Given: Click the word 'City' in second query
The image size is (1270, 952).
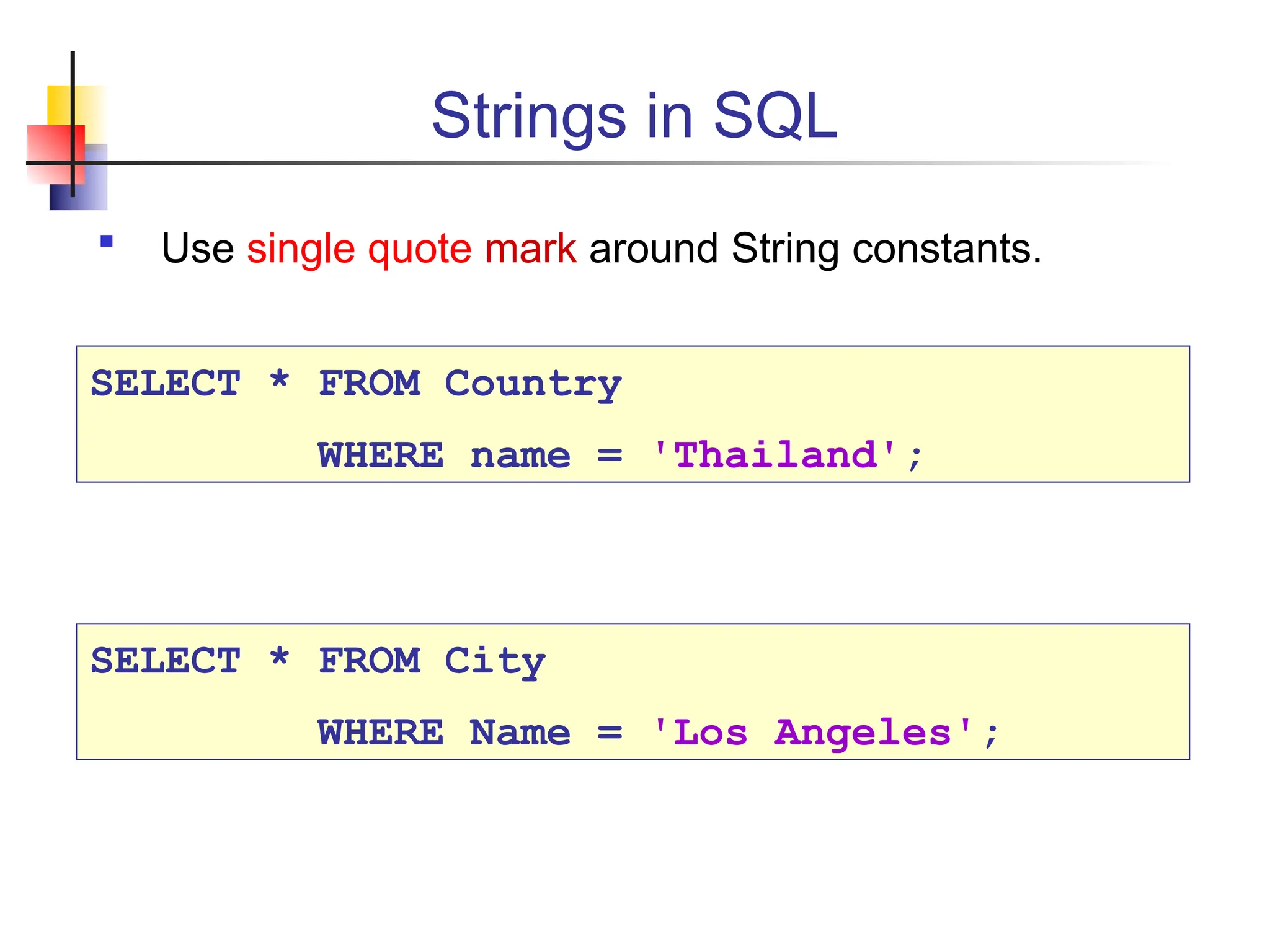Looking at the screenshot, I should 495,662.
